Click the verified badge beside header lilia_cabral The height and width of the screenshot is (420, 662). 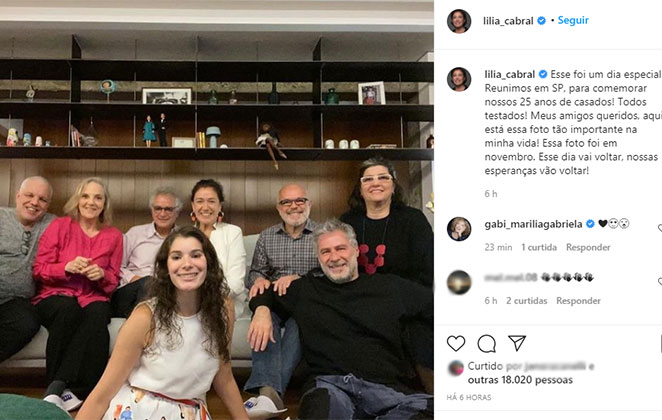pos(541,20)
